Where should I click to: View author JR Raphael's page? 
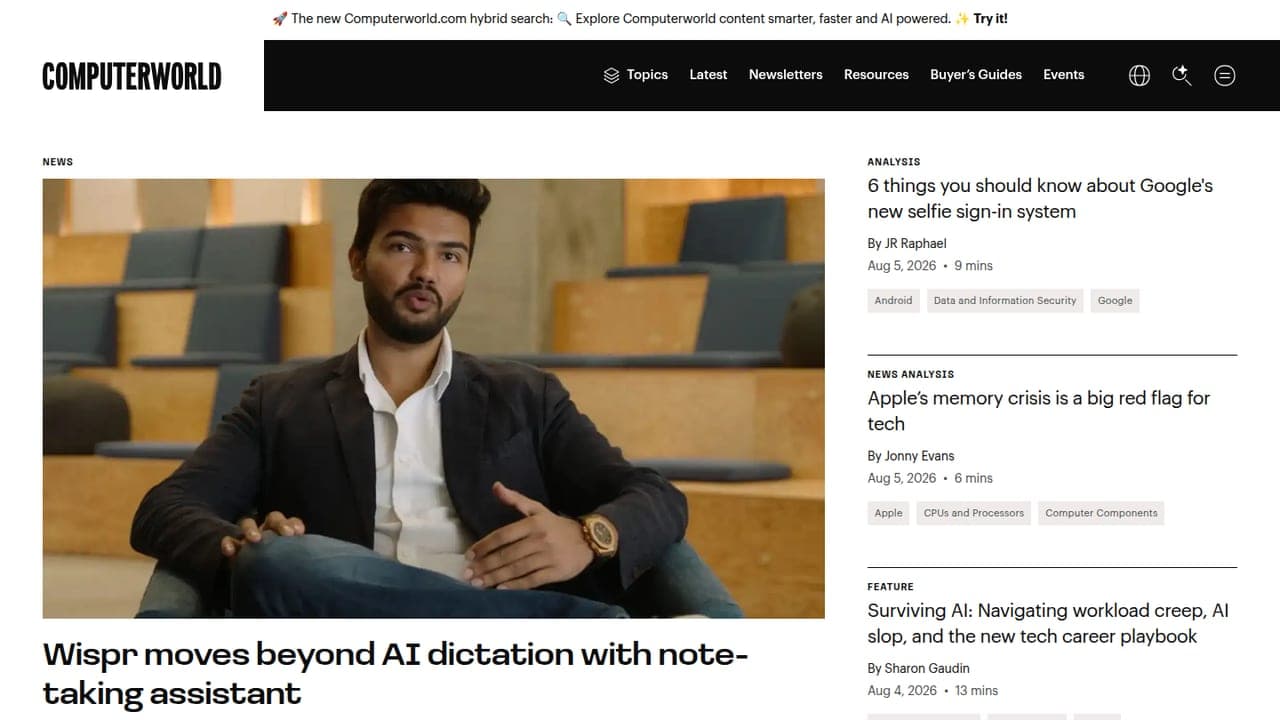915,243
